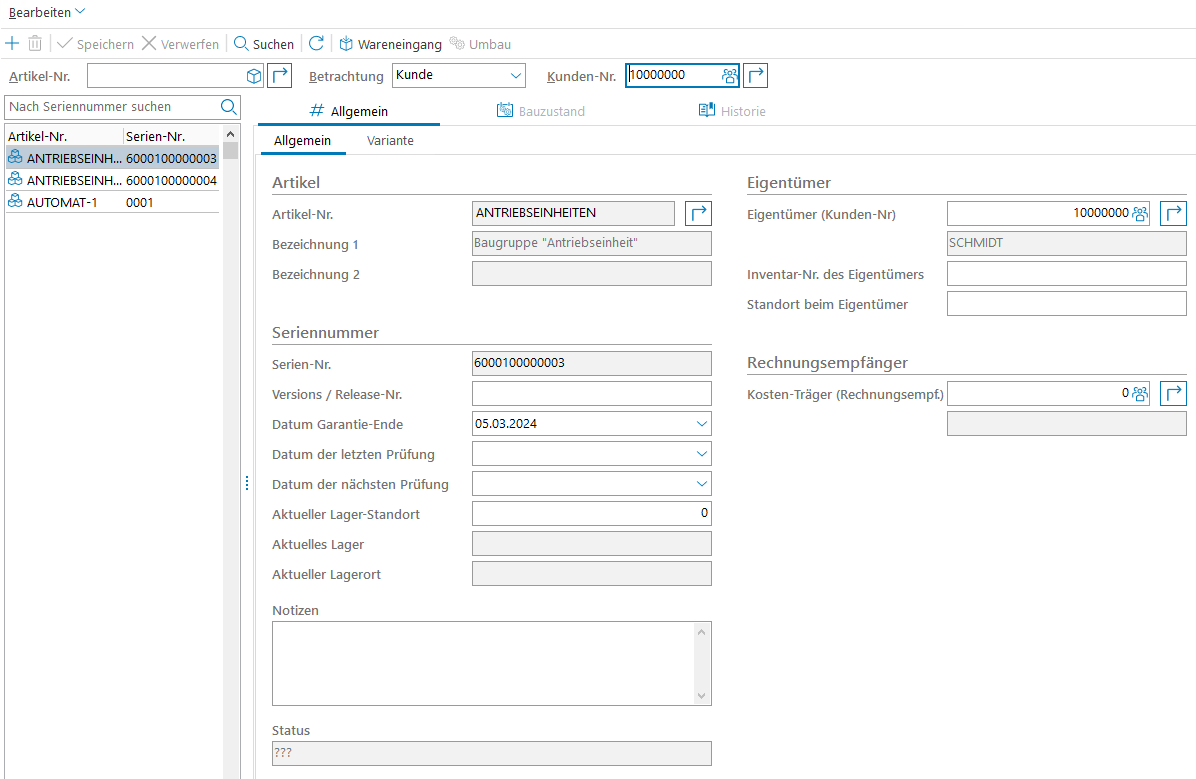Switch to the Variante sub-tab
Image resolution: width=1196 pixels, height=779 pixels.
[x=390, y=141]
